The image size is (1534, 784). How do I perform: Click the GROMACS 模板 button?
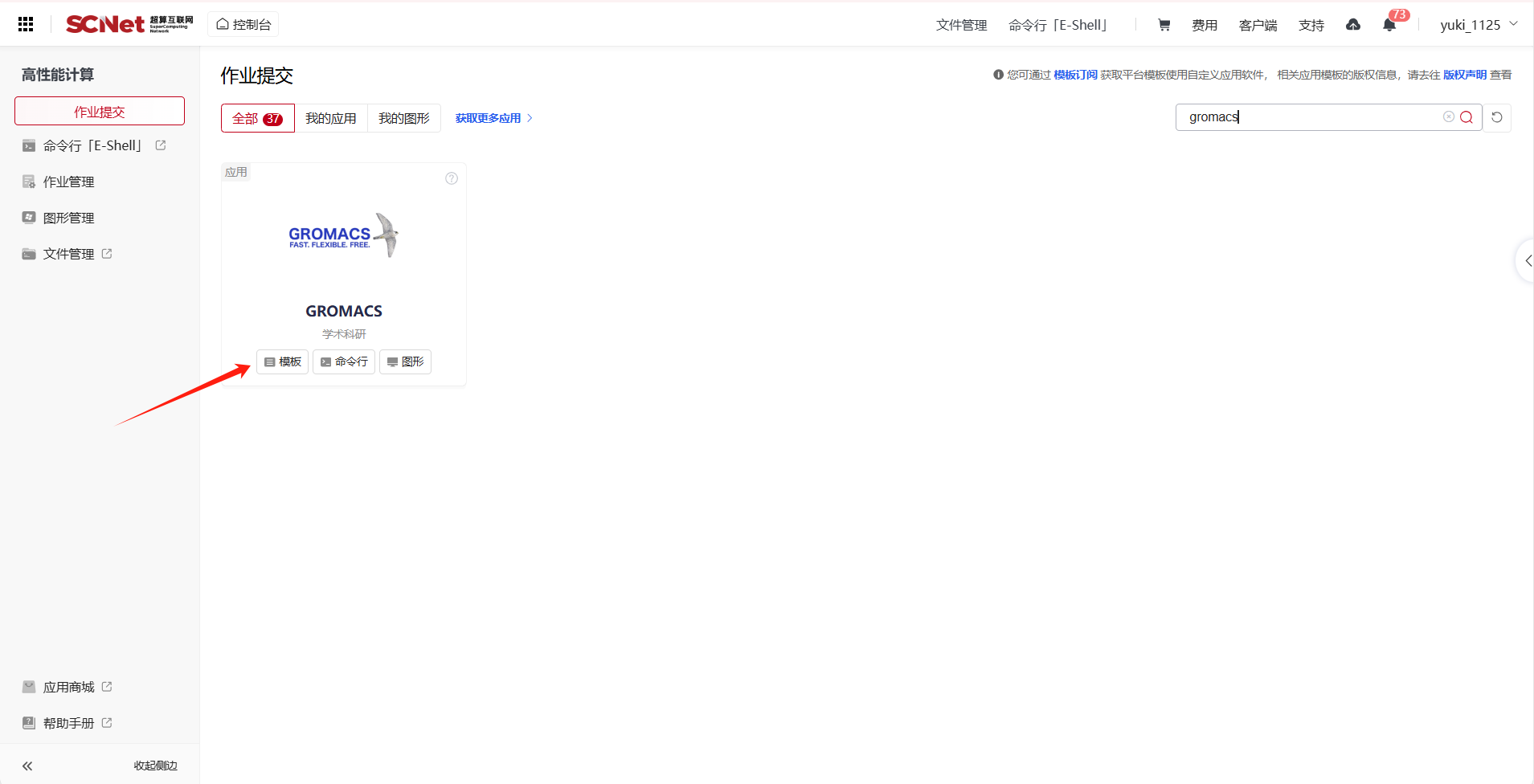coord(283,361)
